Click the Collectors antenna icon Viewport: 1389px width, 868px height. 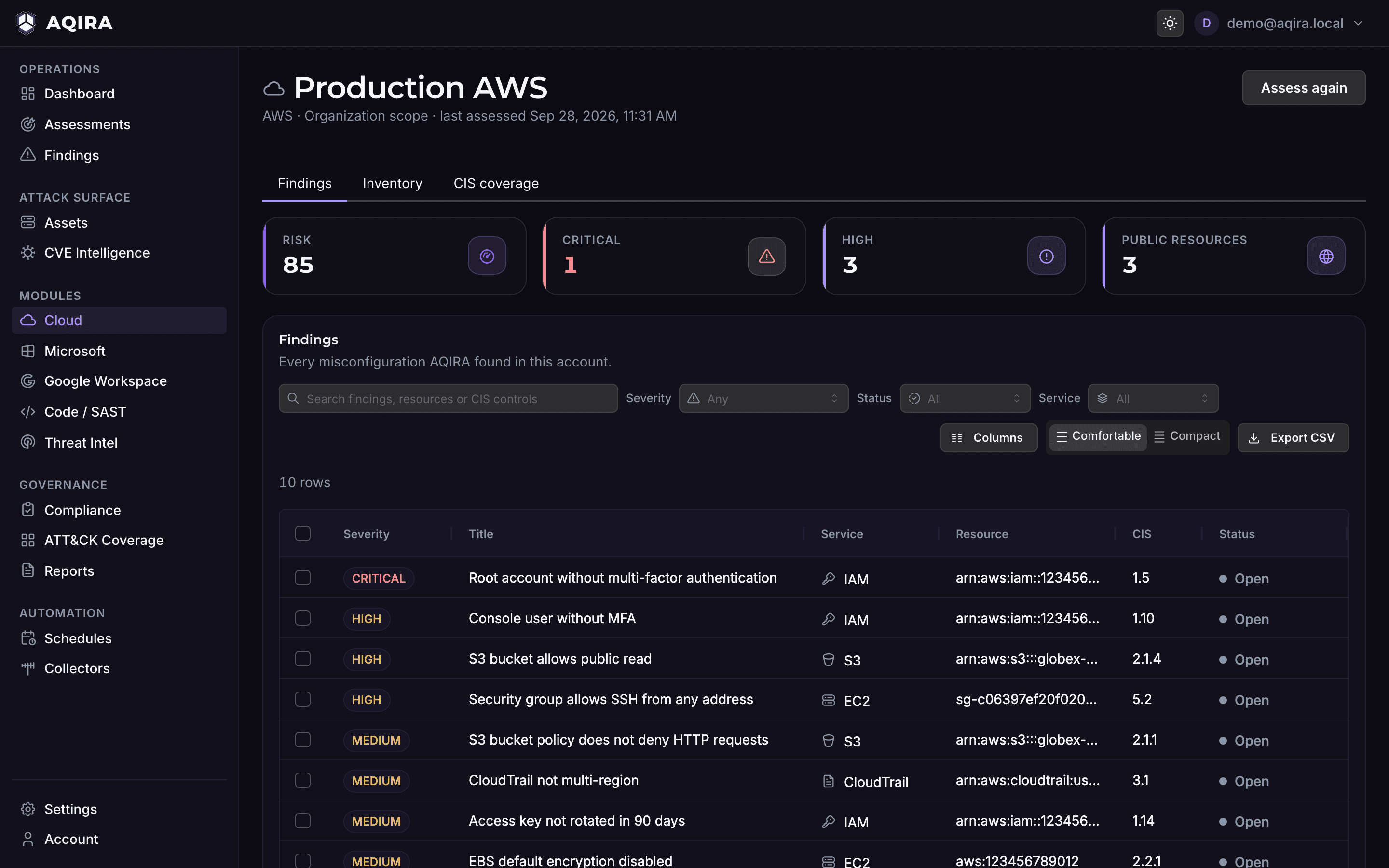[x=27, y=668]
